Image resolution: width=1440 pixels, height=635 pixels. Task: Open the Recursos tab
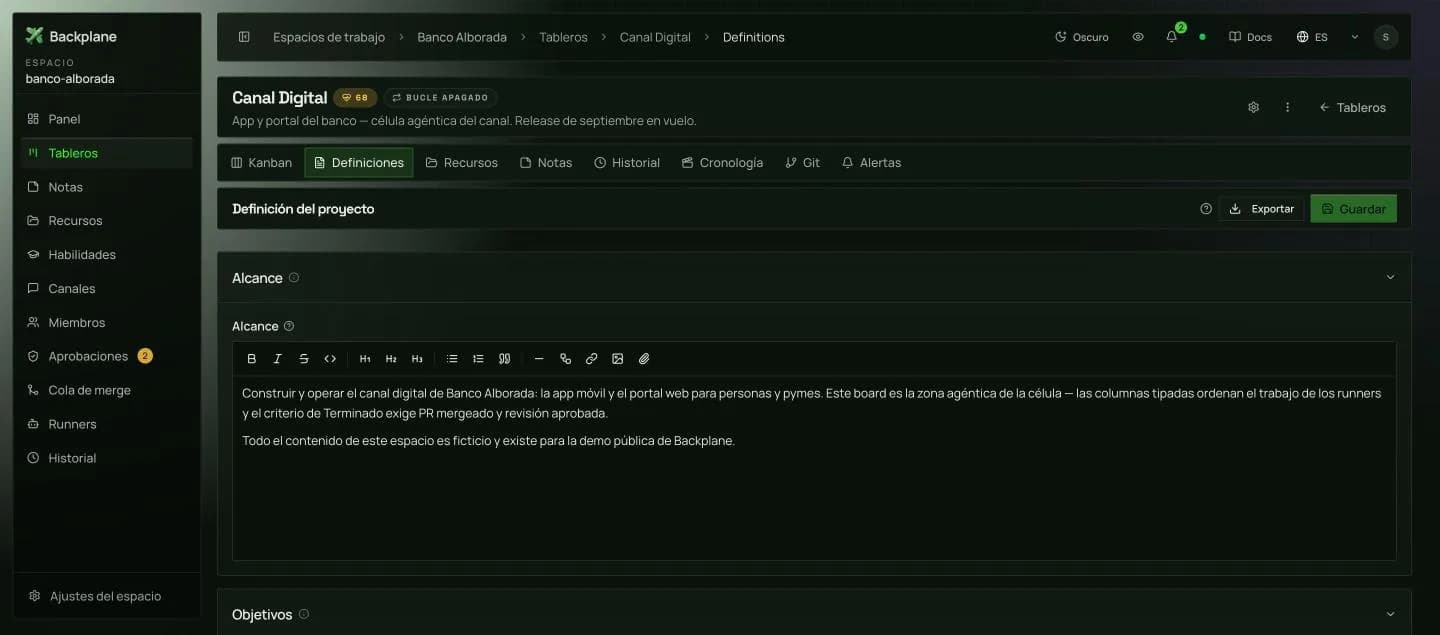[462, 162]
